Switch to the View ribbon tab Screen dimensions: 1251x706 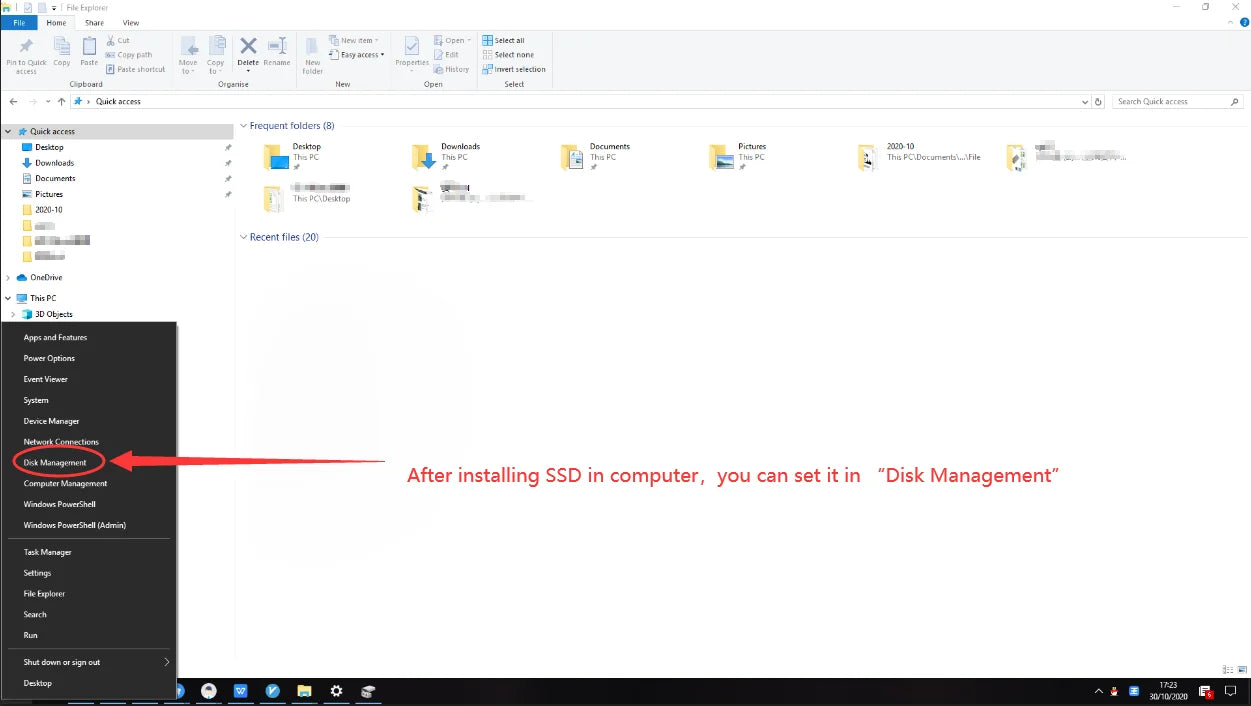tap(131, 22)
